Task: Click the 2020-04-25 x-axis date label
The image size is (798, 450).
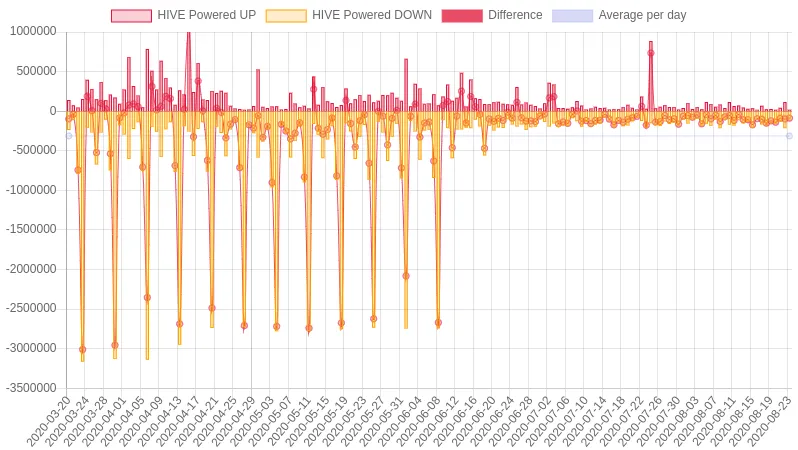Action: 214,420
